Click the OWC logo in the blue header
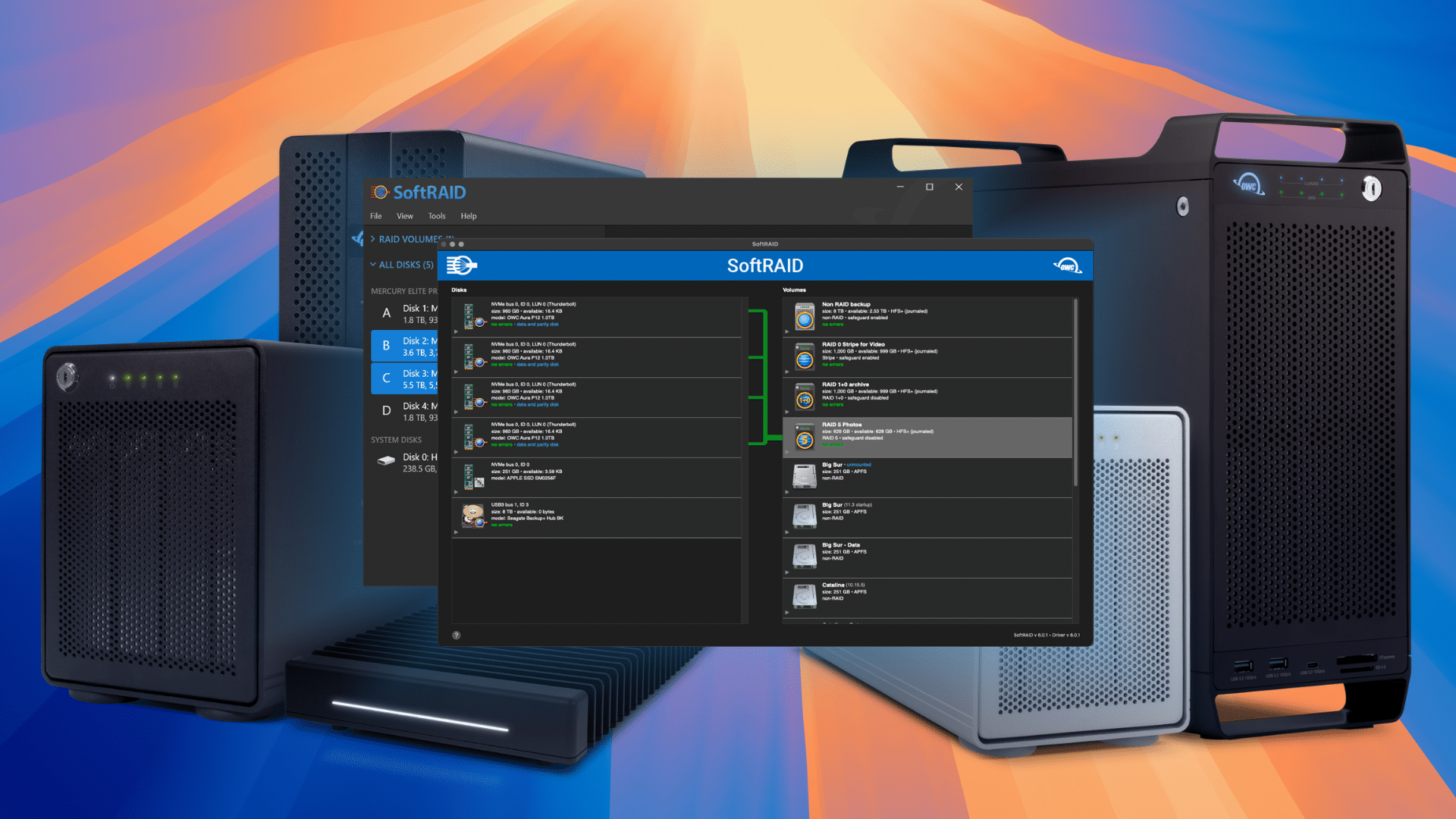1456x819 pixels. click(x=1068, y=265)
